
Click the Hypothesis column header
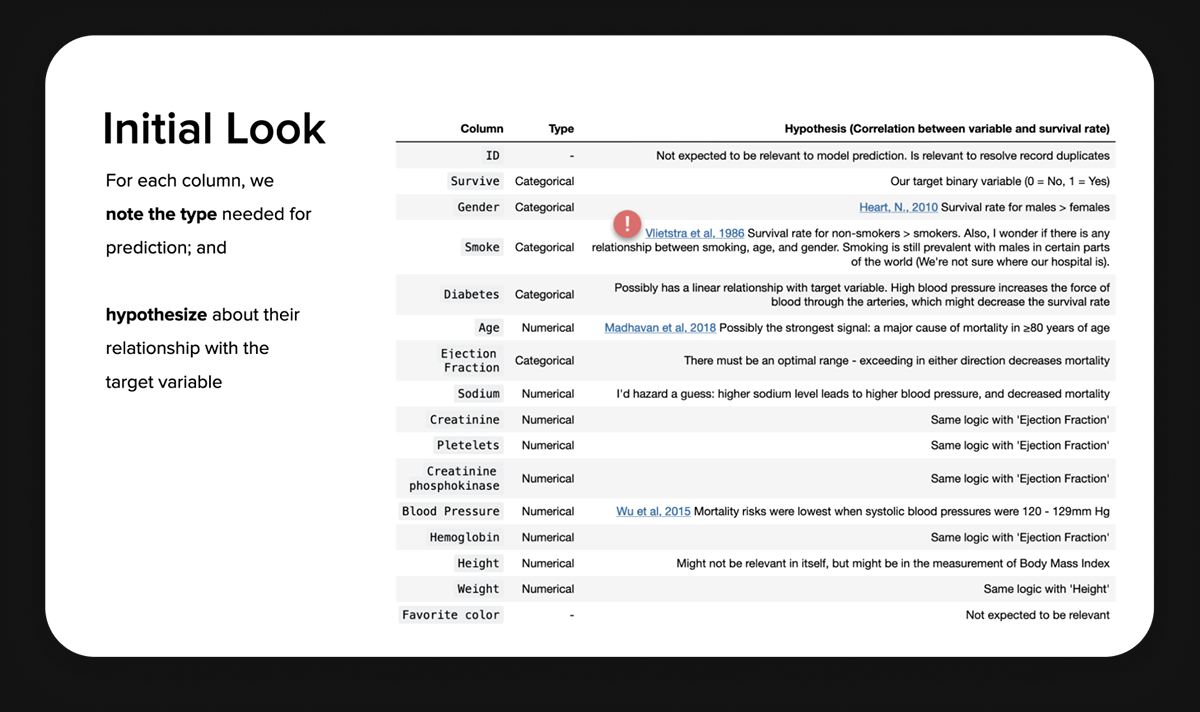(946, 129)
